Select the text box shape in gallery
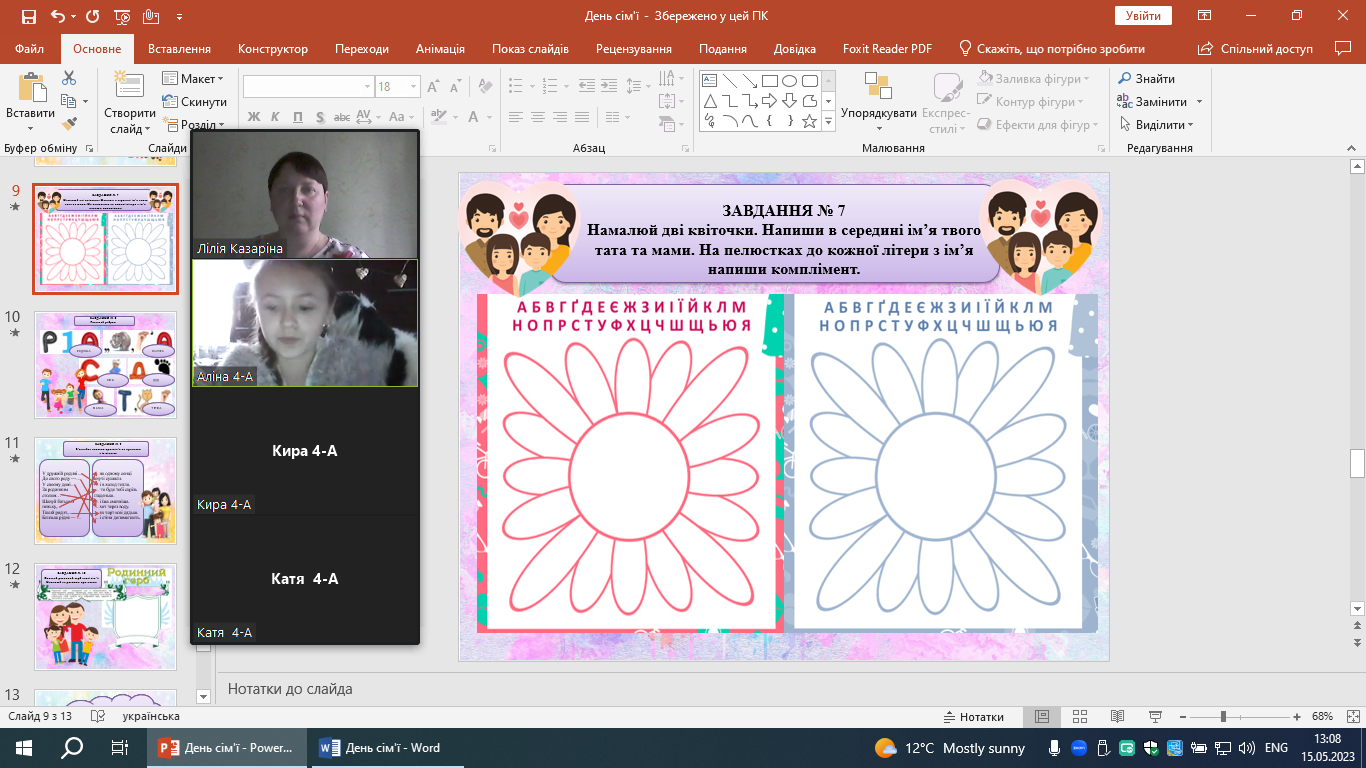 coord(709,81)
